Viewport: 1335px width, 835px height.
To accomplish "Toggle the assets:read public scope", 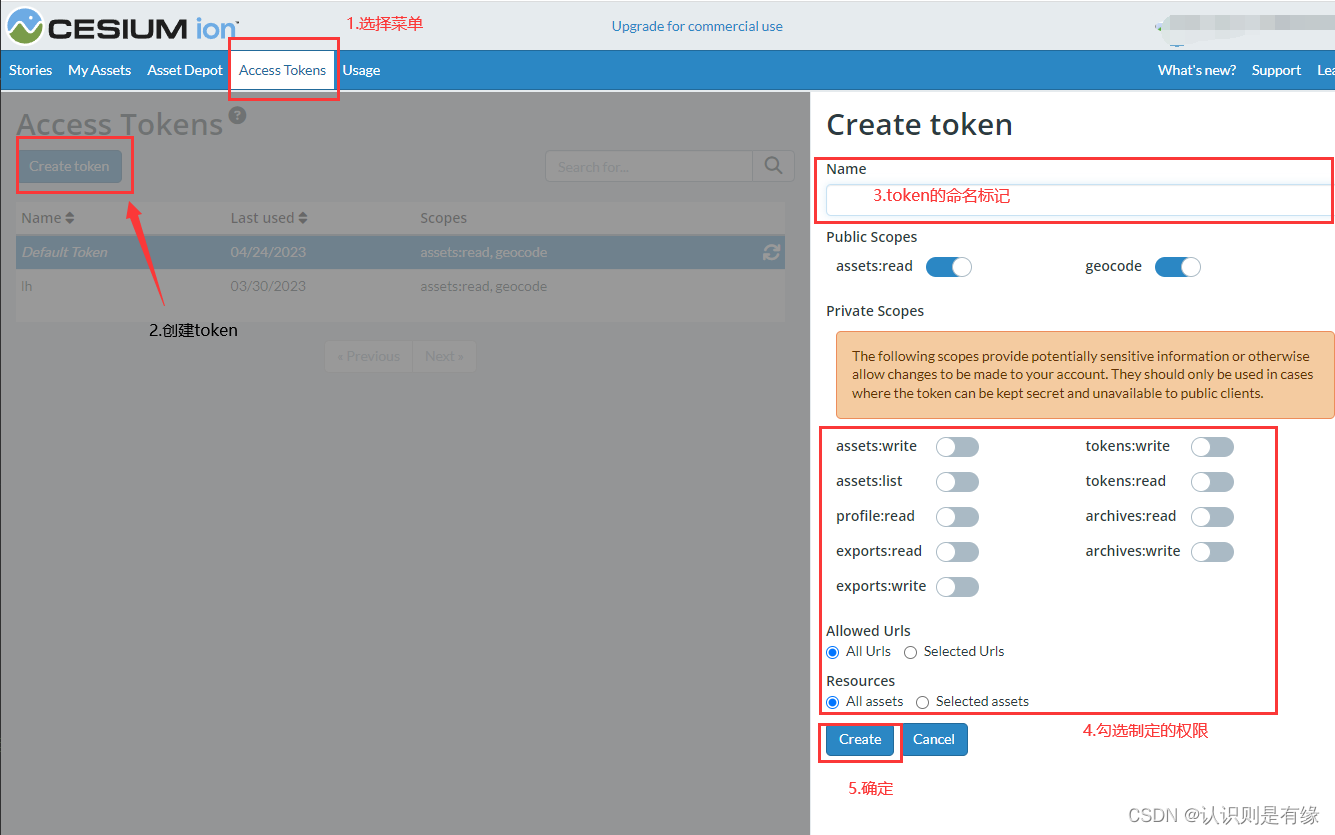I will click(949, 267).
